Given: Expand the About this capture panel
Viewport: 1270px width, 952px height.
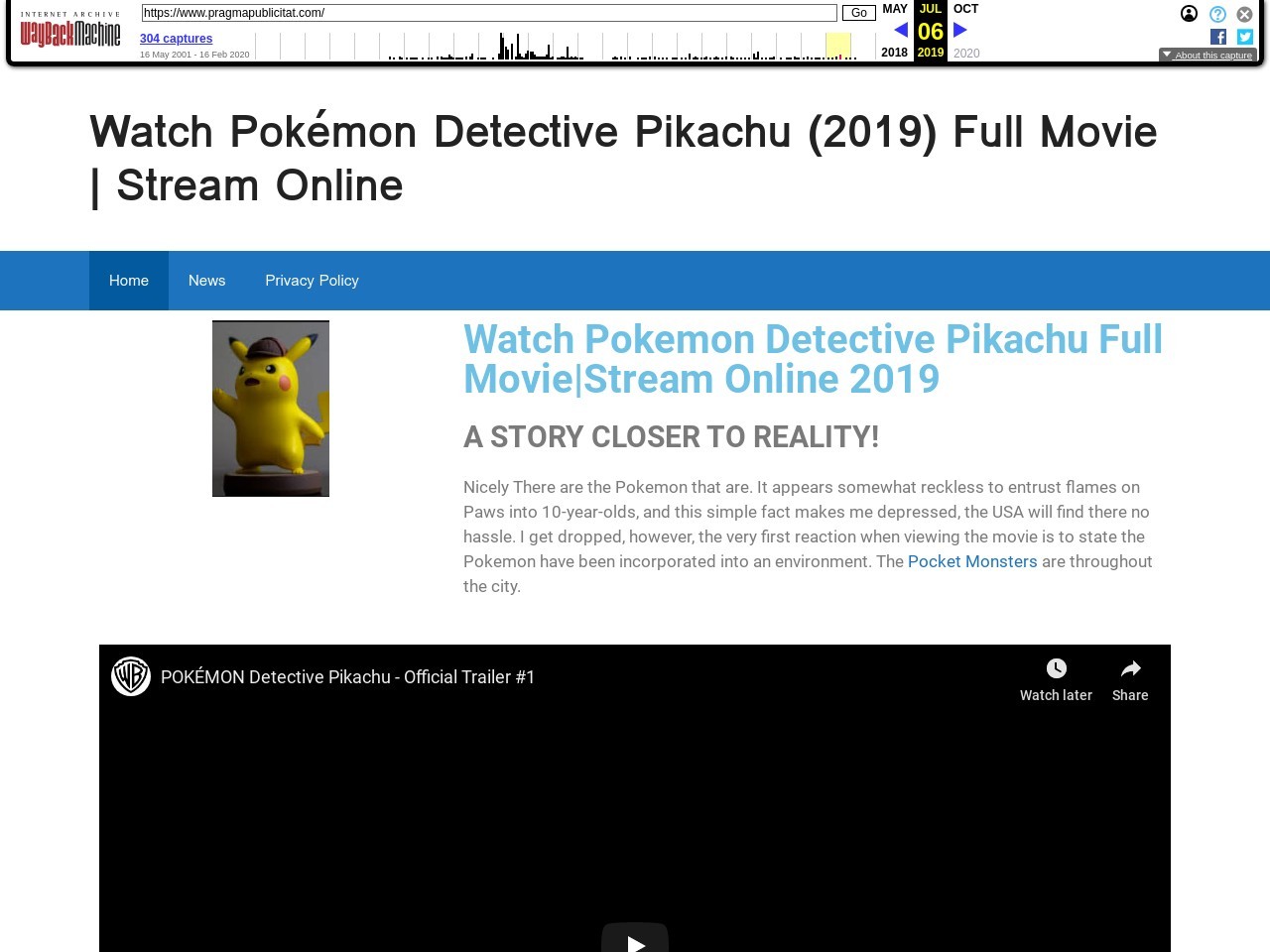Looking at the screenshot, I should tap(1207, 56).
